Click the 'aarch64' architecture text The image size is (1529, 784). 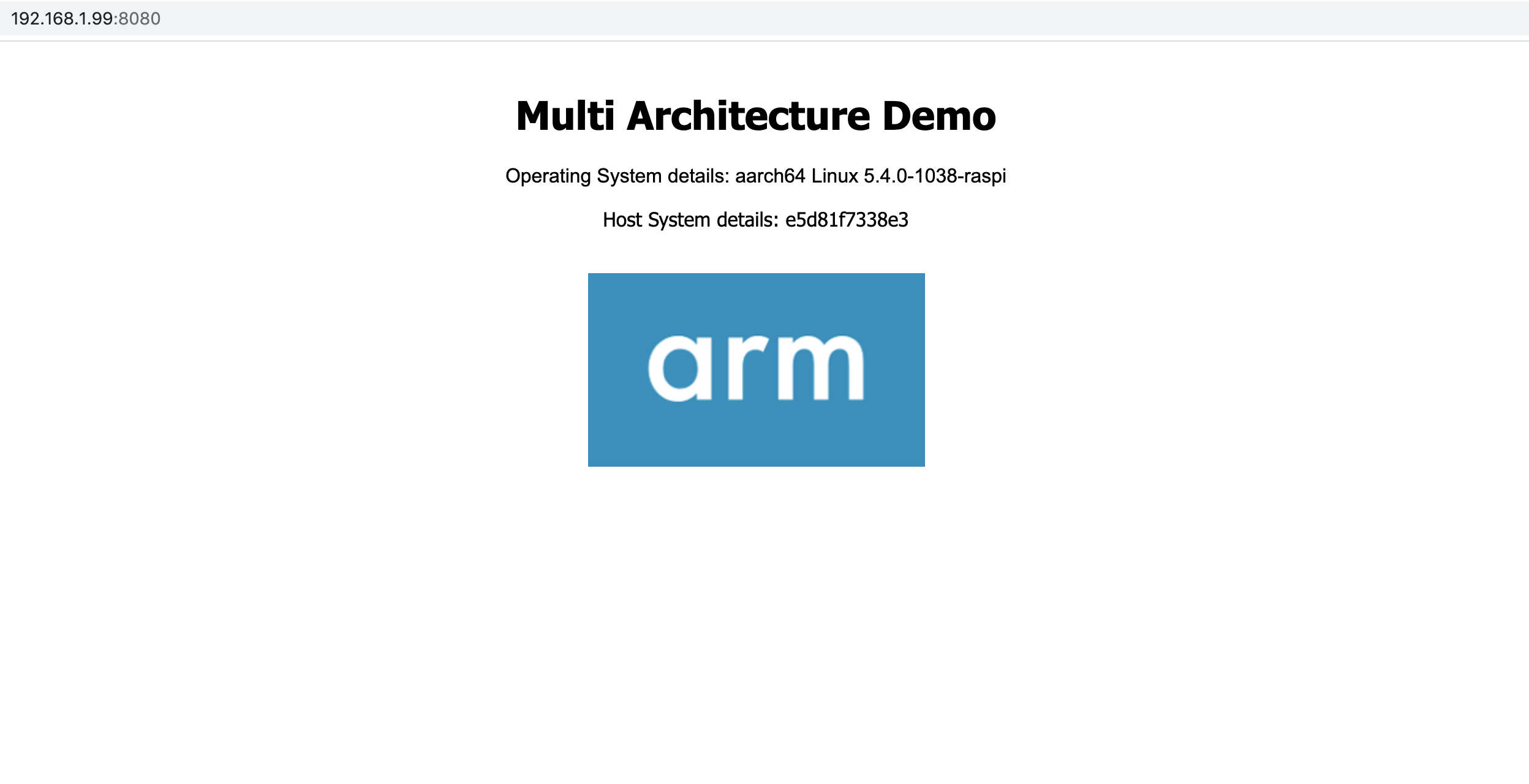770,176
